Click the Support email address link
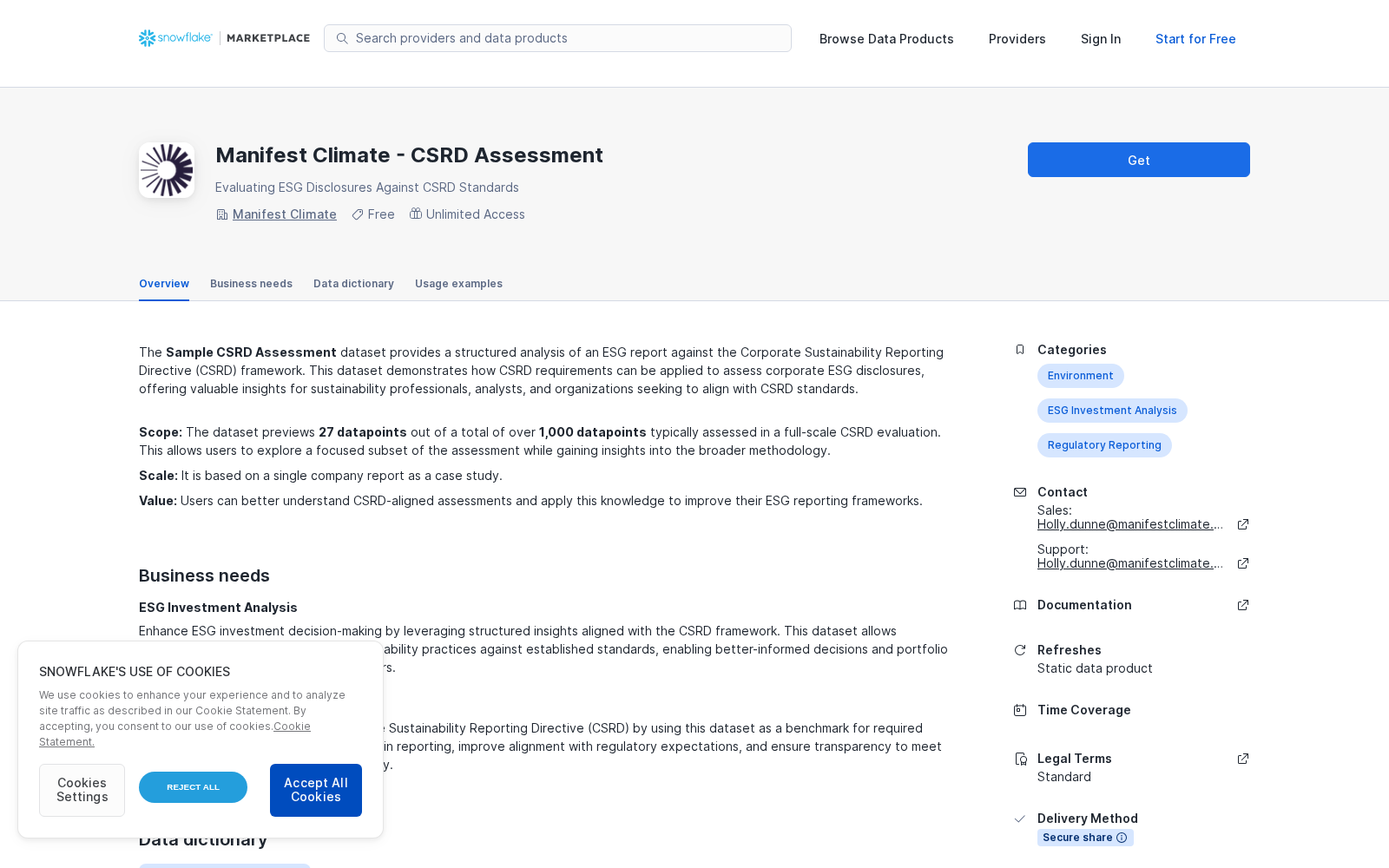1389x868 pixels. click(1130, 563)
